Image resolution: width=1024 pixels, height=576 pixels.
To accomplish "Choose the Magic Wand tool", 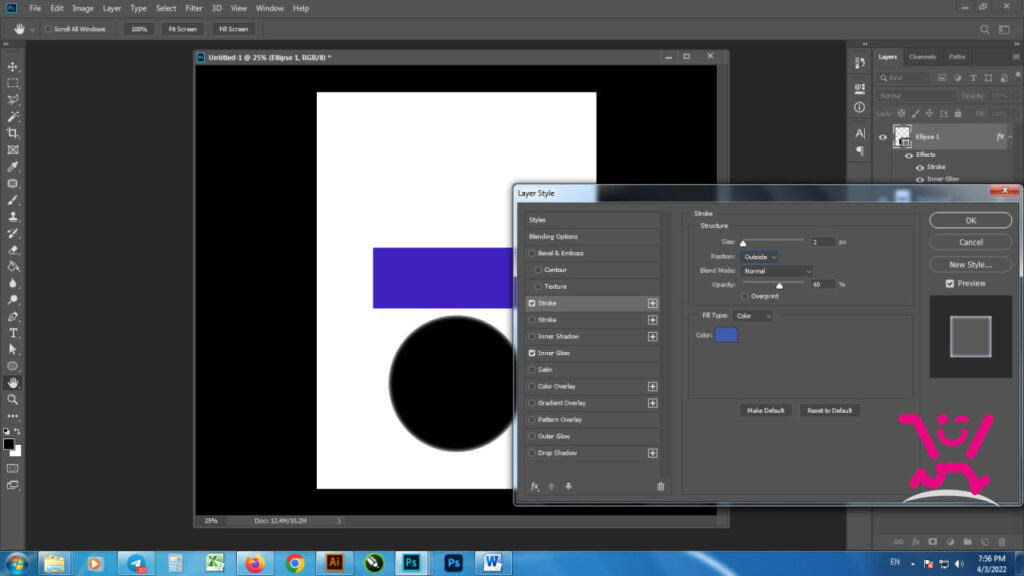I will pyautogui.click(x=12, y=117).
